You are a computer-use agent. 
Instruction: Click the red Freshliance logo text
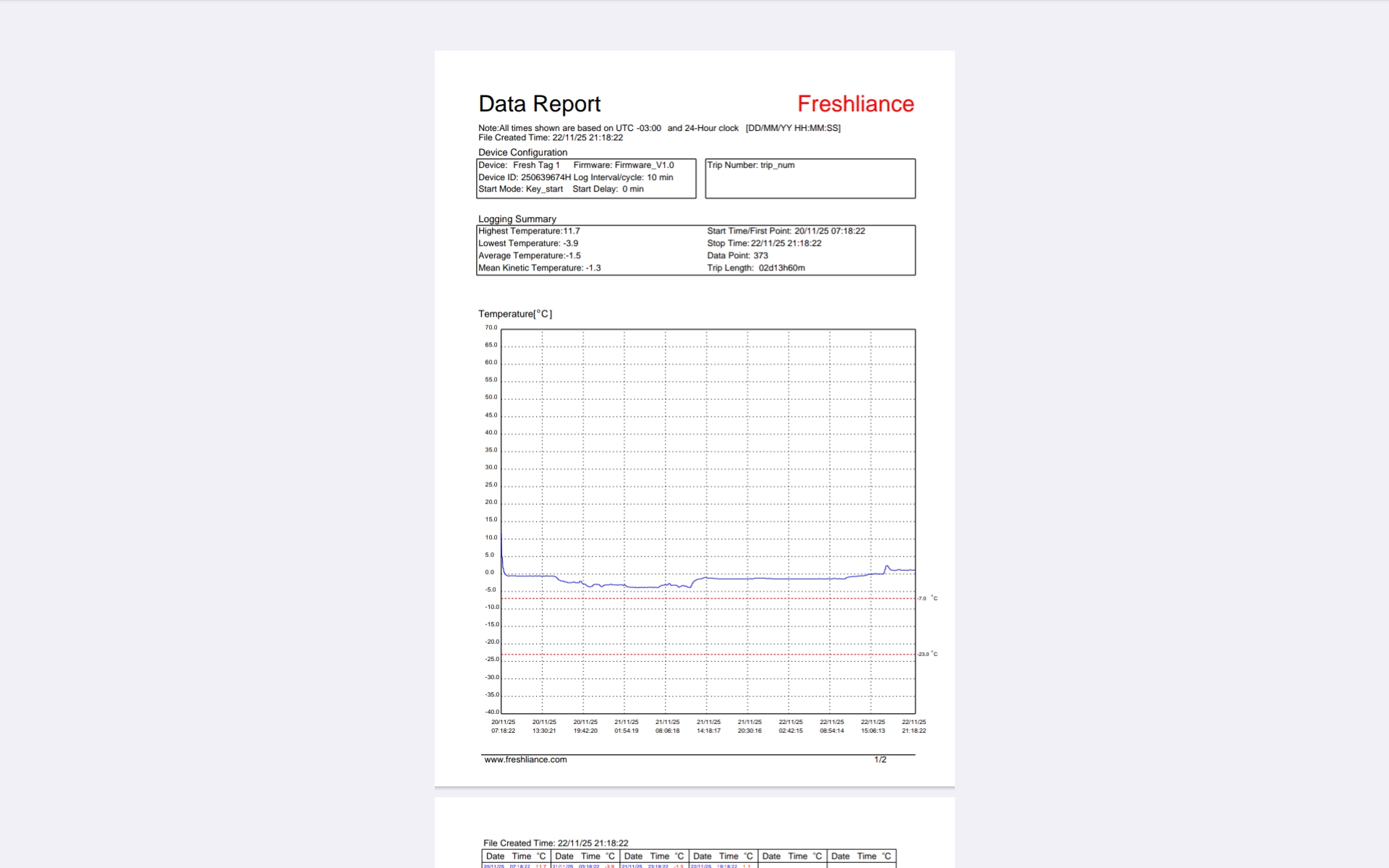click(855, 104)
